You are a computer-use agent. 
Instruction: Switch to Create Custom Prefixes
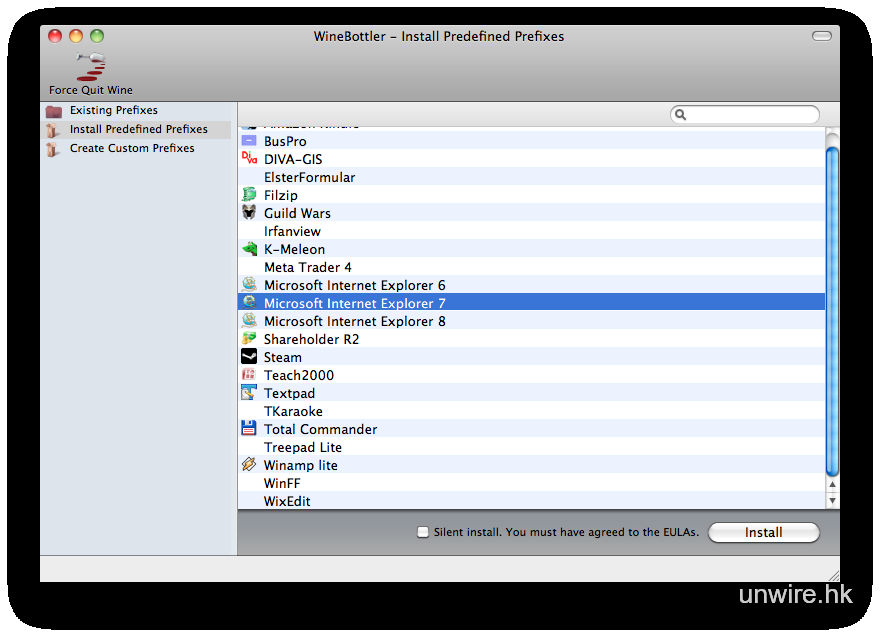point(131,148)
